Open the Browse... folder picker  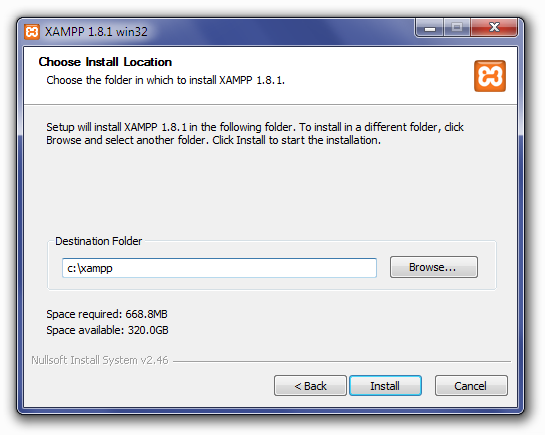tap(433, 267)
